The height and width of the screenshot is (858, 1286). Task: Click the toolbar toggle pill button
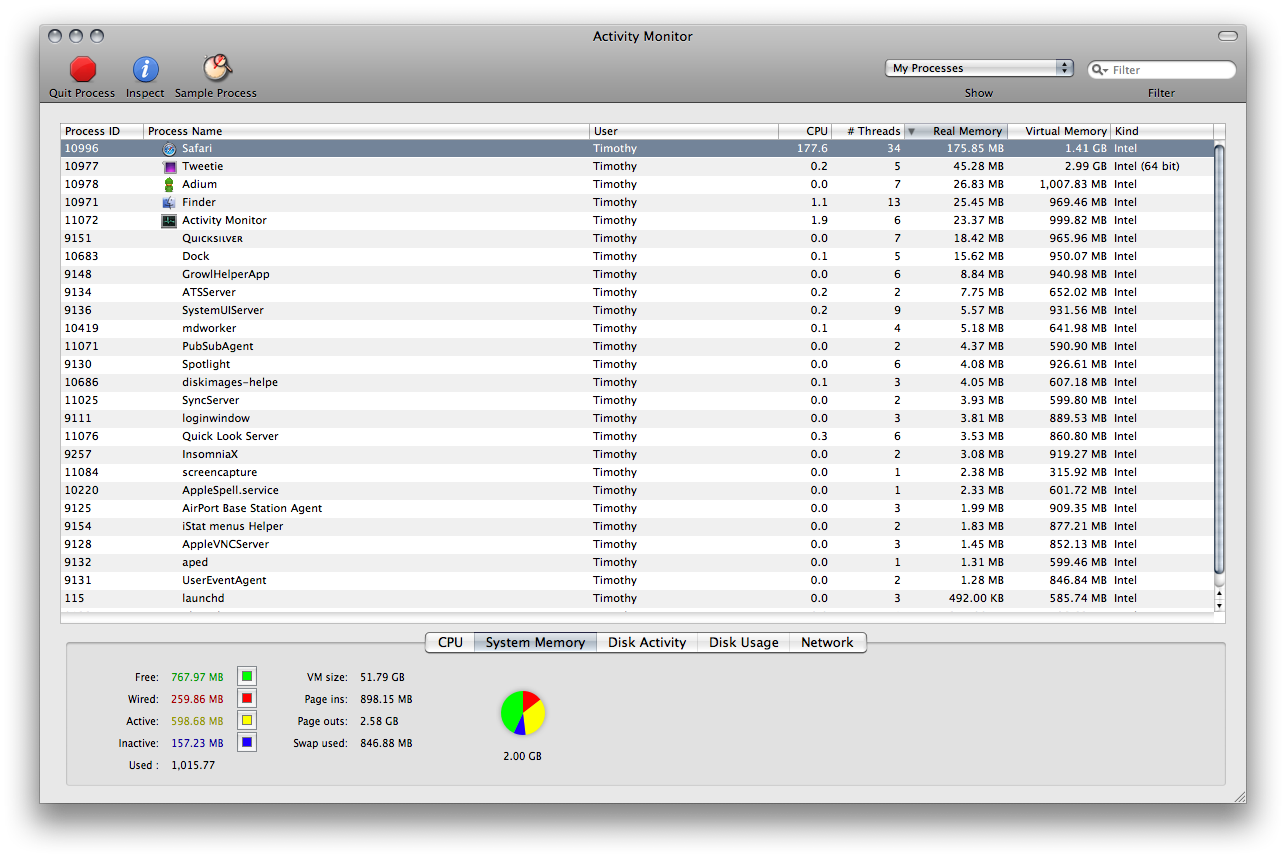point(1227,36)
